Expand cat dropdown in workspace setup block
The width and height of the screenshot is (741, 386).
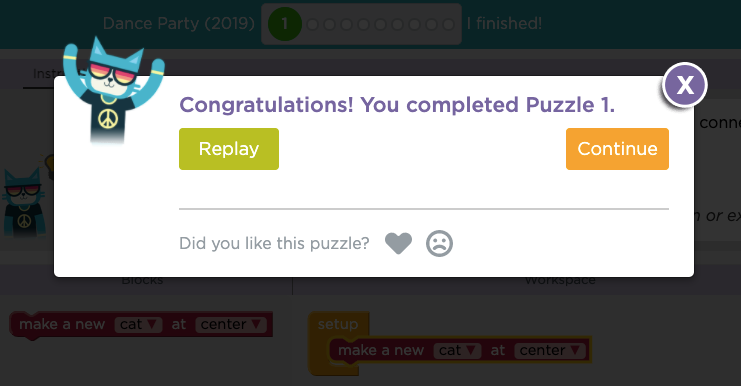pyautogui.click(x=457, y=351)
